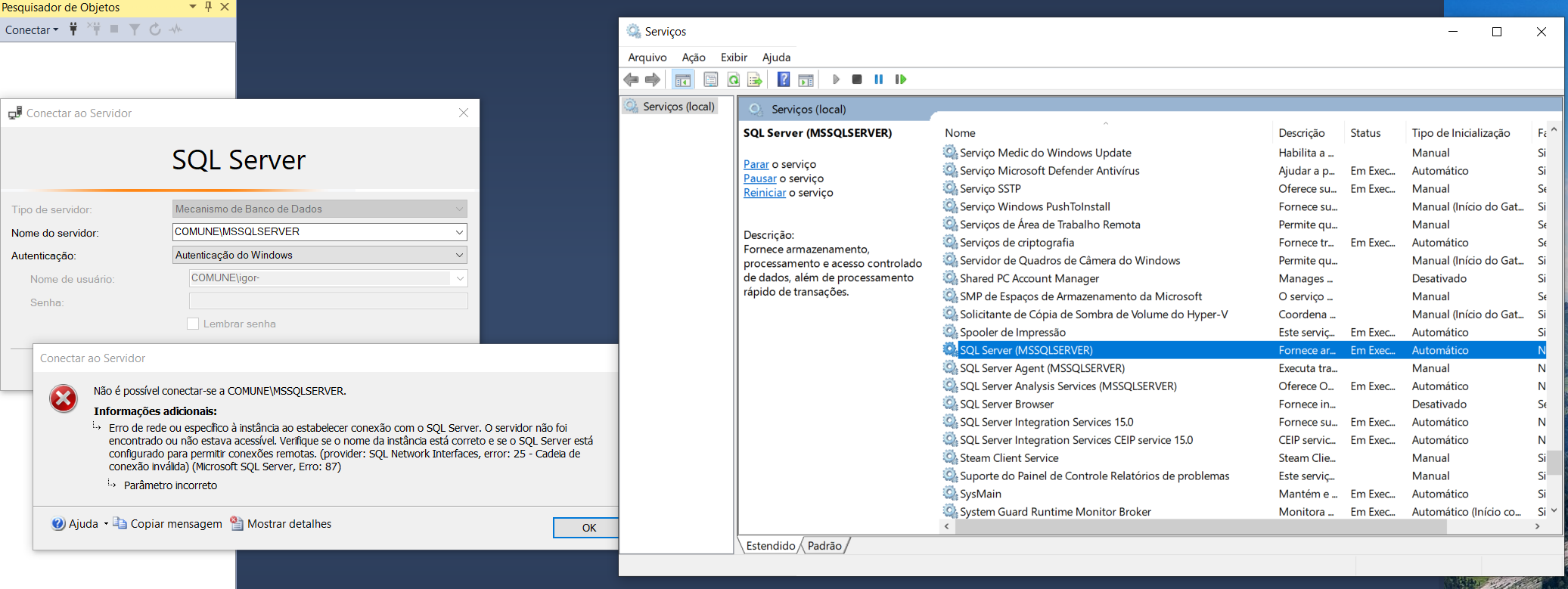
Task: Click gear icon of SysMain row
Action: [x=950, y=494]
